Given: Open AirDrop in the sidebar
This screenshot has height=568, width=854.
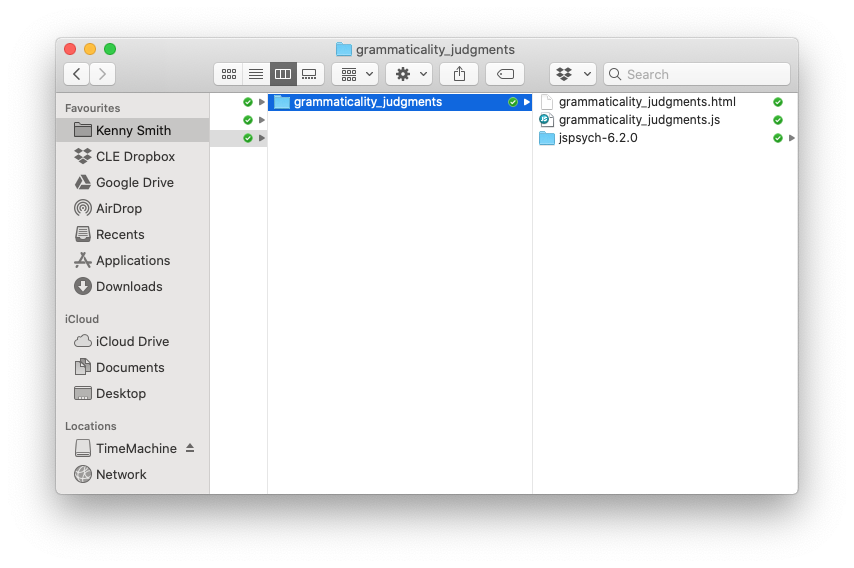Looking at the screenshot, I should tap(118, 208).
